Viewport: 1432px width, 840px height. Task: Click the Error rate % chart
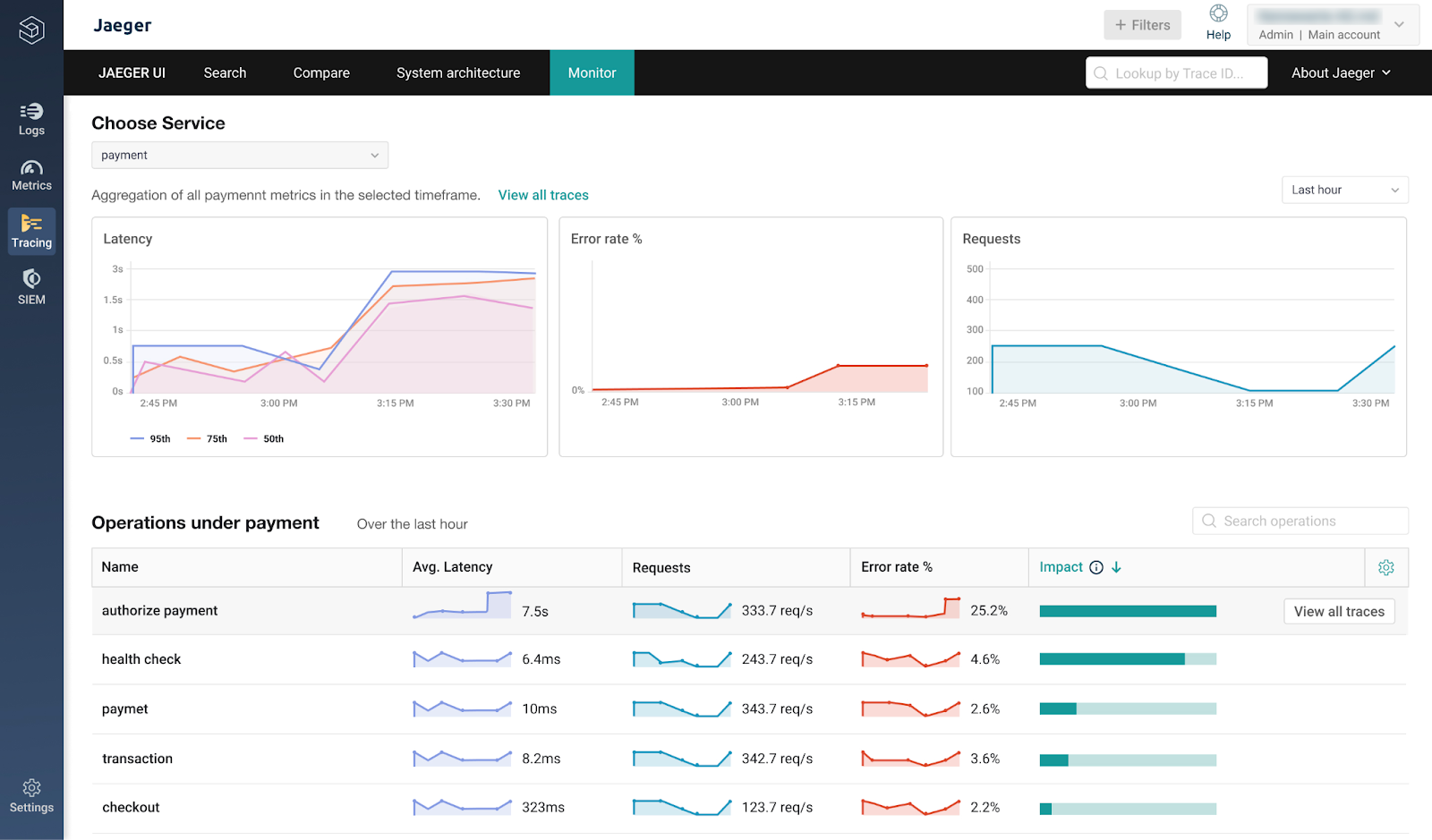click(x=751, y=337)
